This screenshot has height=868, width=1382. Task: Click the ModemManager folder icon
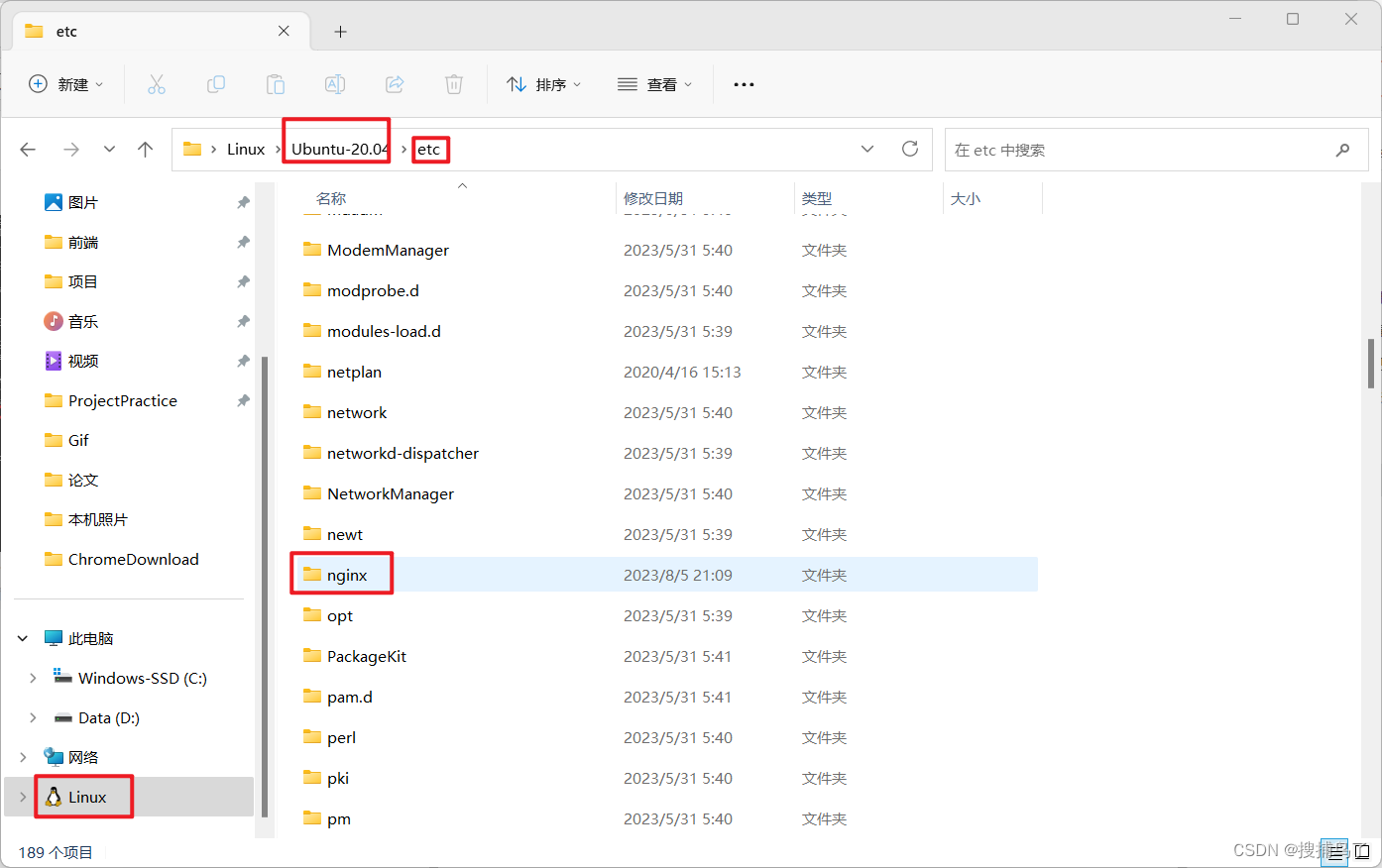click(312, 250)
